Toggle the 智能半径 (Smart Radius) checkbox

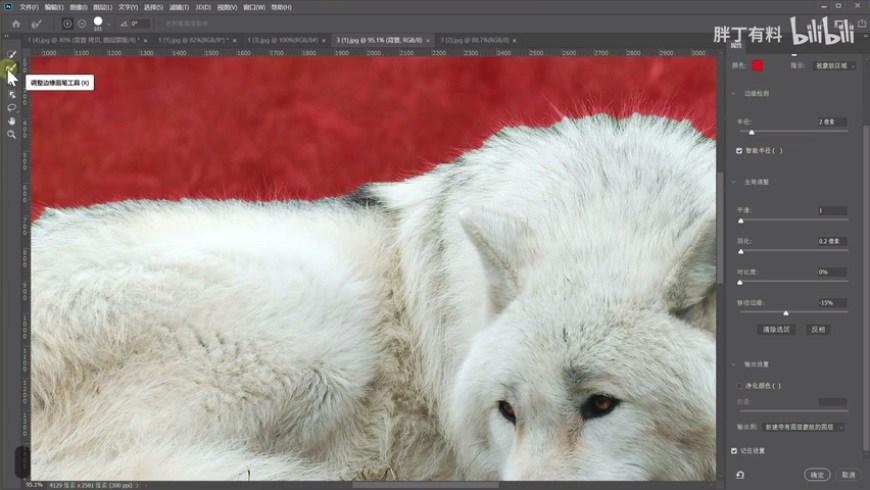pyautogui.click(x=739, y=151)
